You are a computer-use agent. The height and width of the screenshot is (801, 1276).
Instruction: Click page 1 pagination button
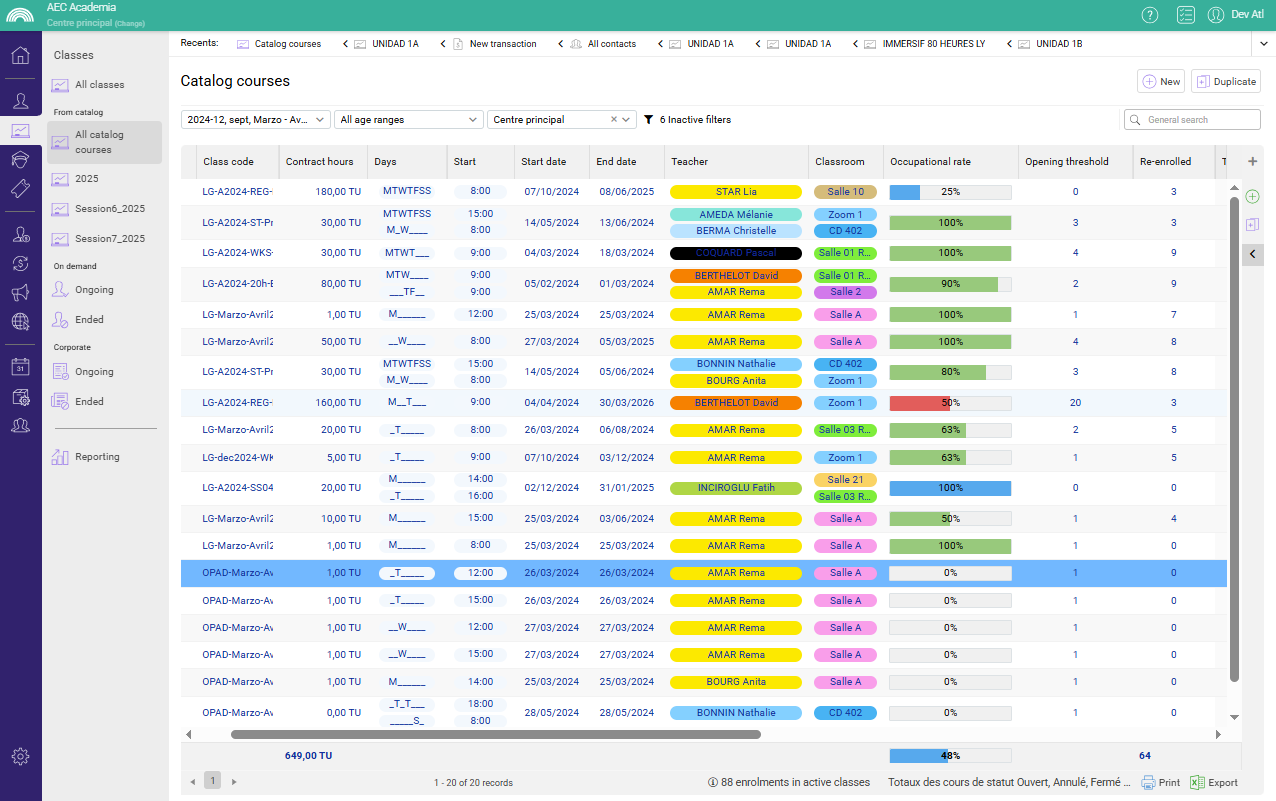tap(213, 781)
